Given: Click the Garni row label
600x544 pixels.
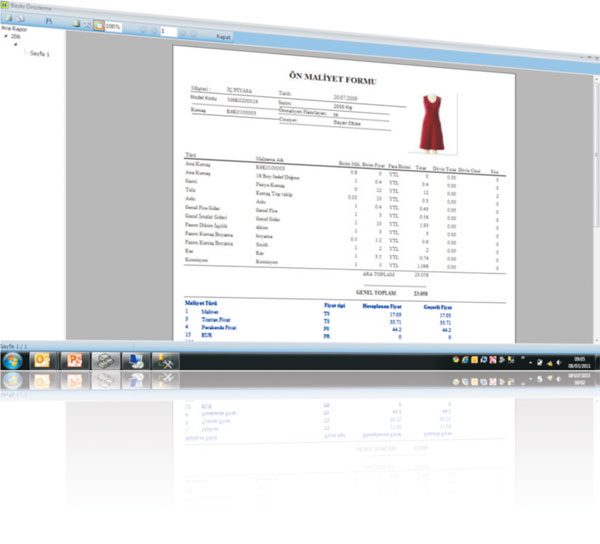Looking at the screenshot, I should click(191, 181).
